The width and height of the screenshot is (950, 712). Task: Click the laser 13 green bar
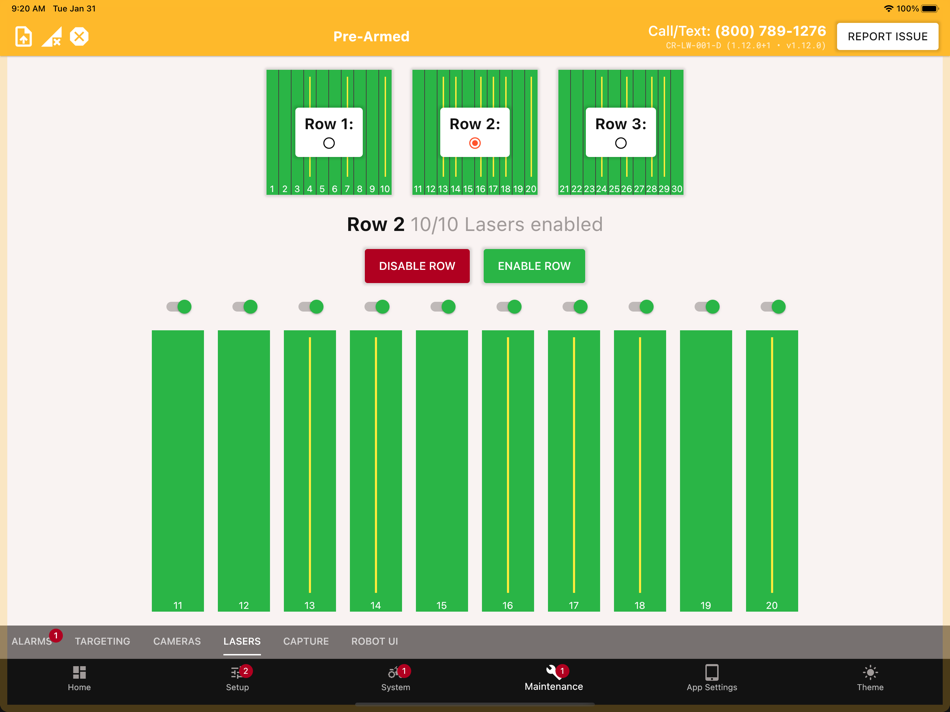click(x=310, y=471)
